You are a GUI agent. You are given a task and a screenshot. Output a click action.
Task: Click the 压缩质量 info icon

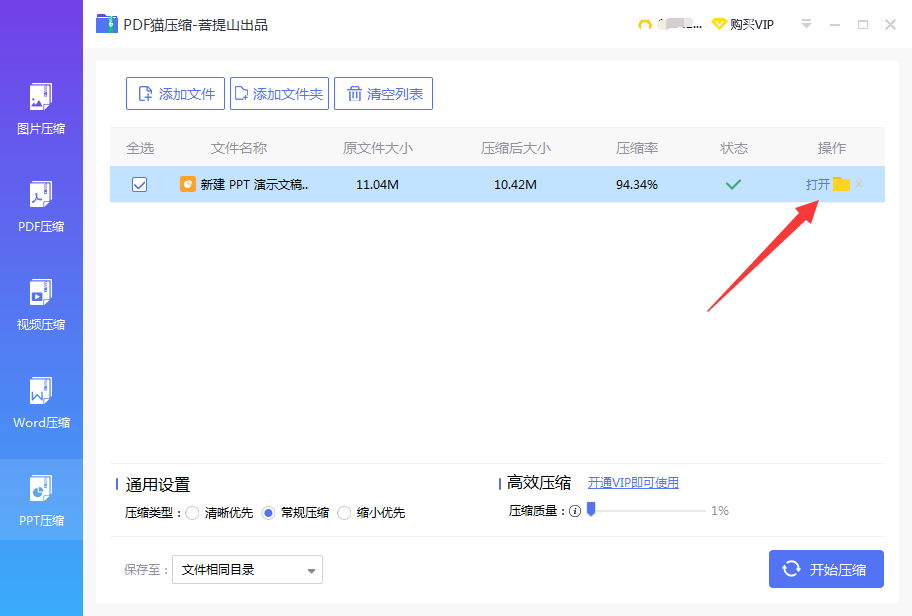[x=575, y=511]
